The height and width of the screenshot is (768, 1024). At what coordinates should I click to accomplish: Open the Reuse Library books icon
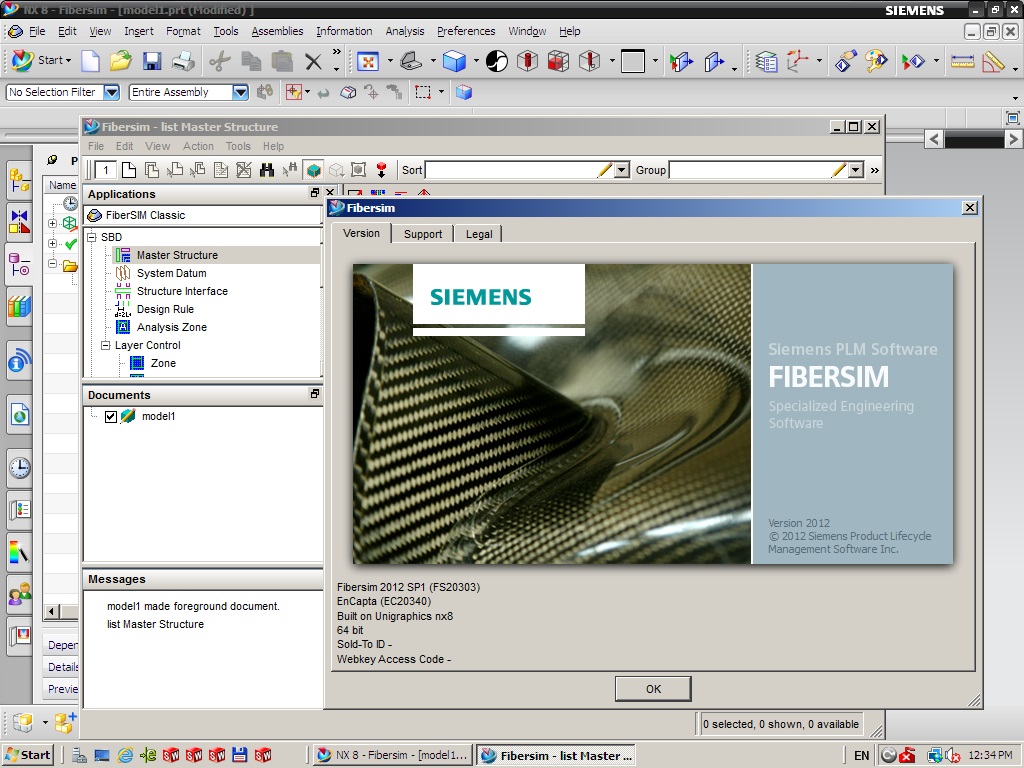coord(20,306)
